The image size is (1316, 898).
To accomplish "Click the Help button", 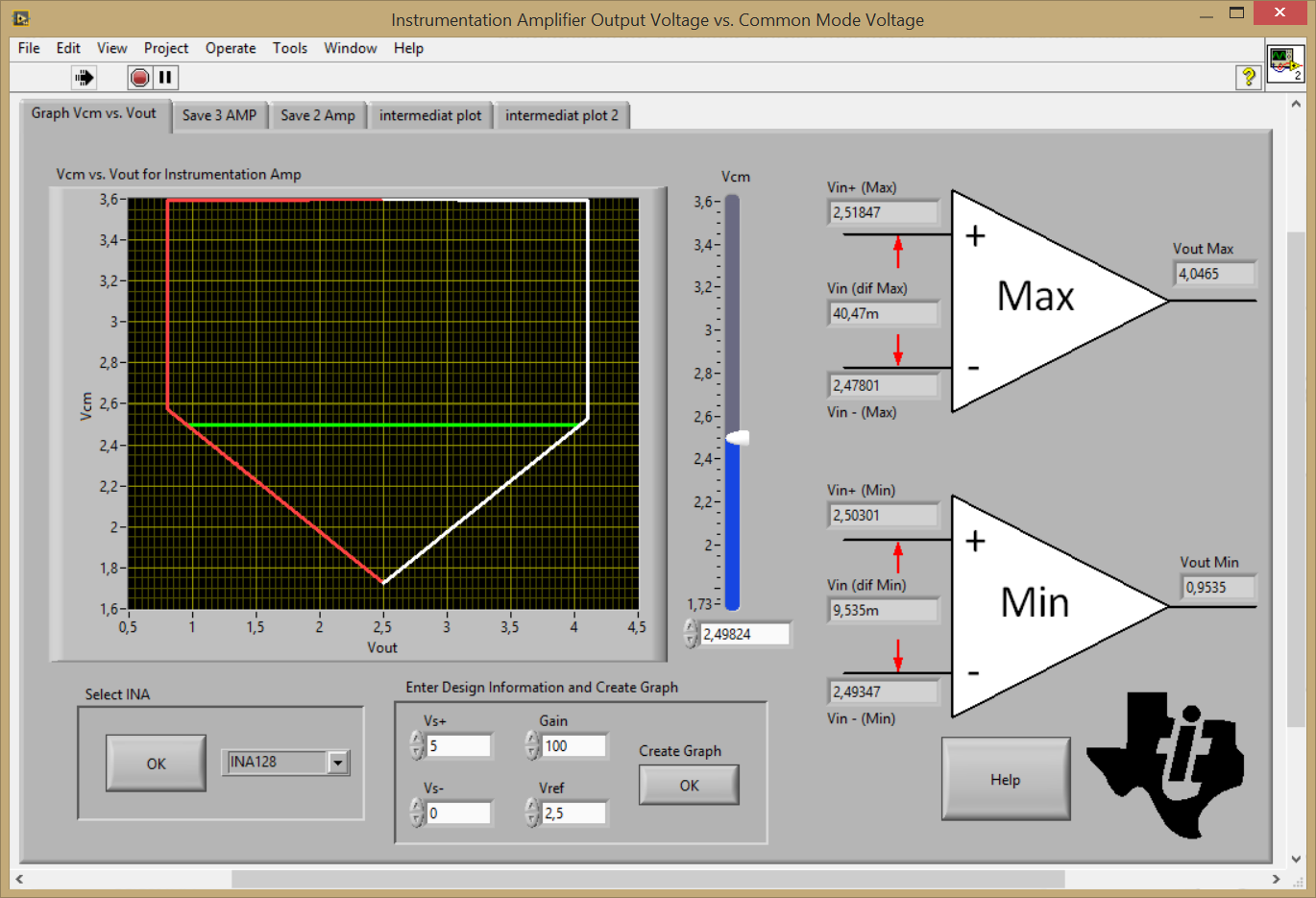I will [x=1005, y=779].
